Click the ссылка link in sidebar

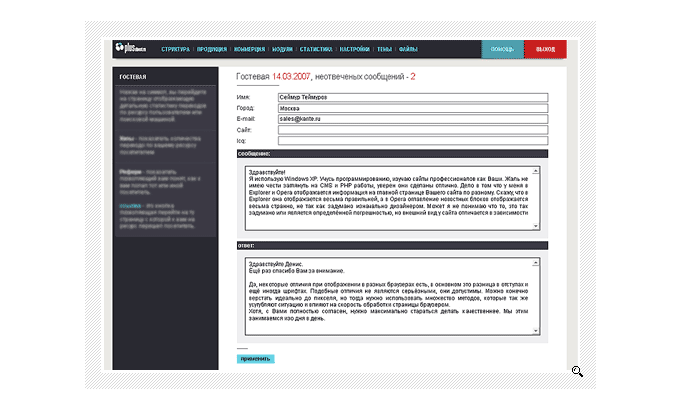pos(130,206)
